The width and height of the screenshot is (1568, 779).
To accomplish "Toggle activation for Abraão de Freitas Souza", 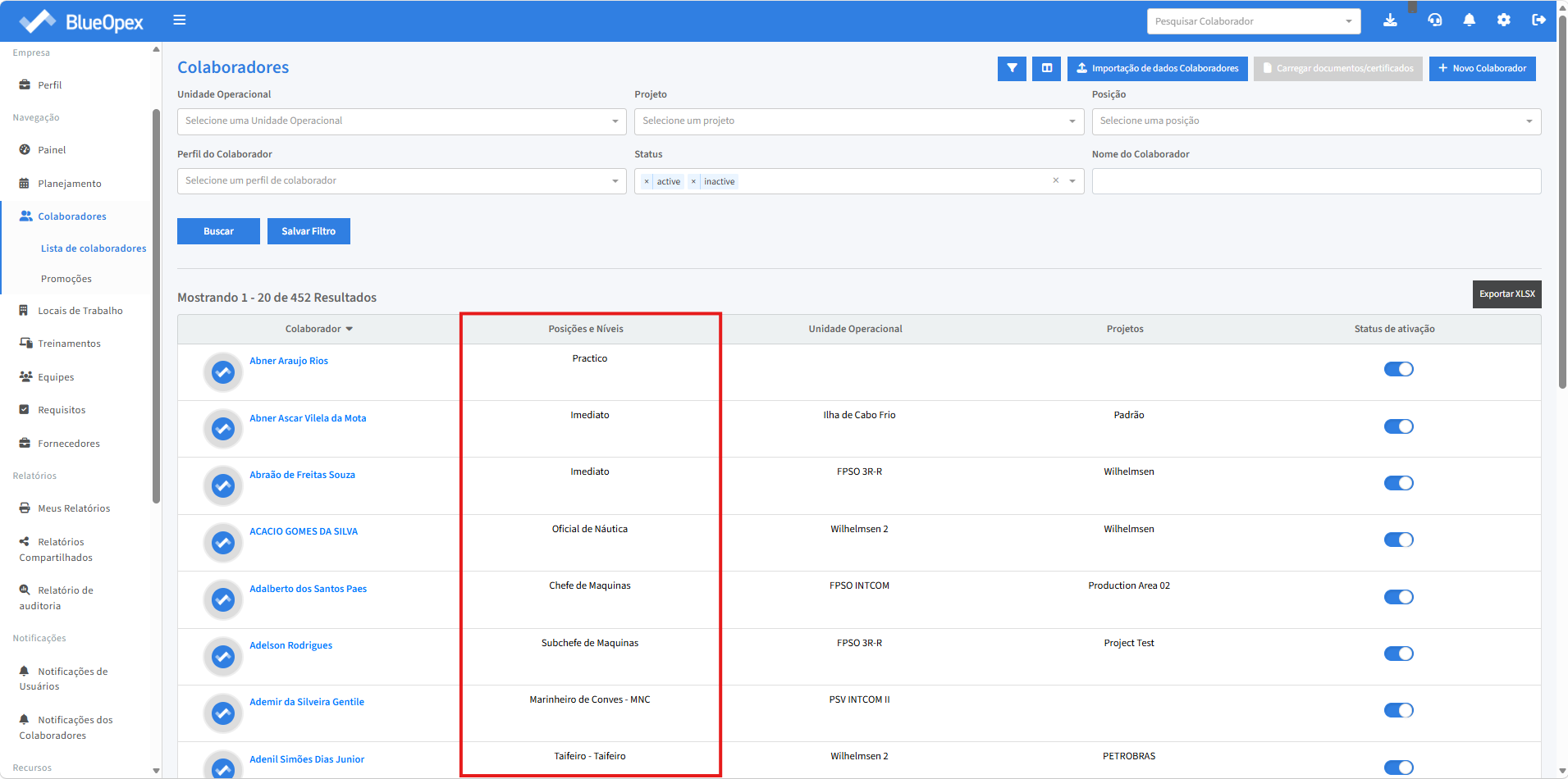I will [x=1399, y=483].
